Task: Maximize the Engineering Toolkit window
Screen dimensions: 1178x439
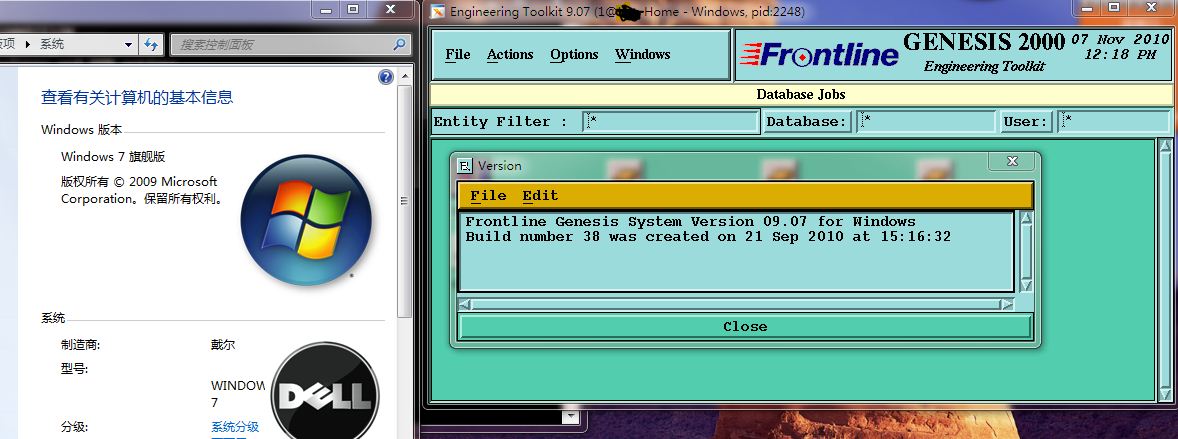Action: 1114,8
